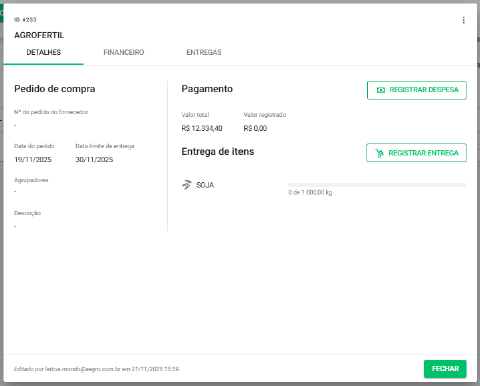
Task: Click the 'Agrupadores' label
Action: click(x=31, y=180)
